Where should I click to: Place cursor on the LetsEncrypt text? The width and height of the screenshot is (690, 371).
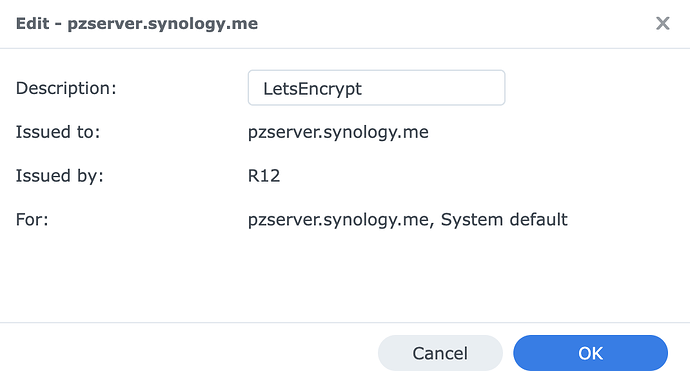pyautogui.click(x=312, y=88)
